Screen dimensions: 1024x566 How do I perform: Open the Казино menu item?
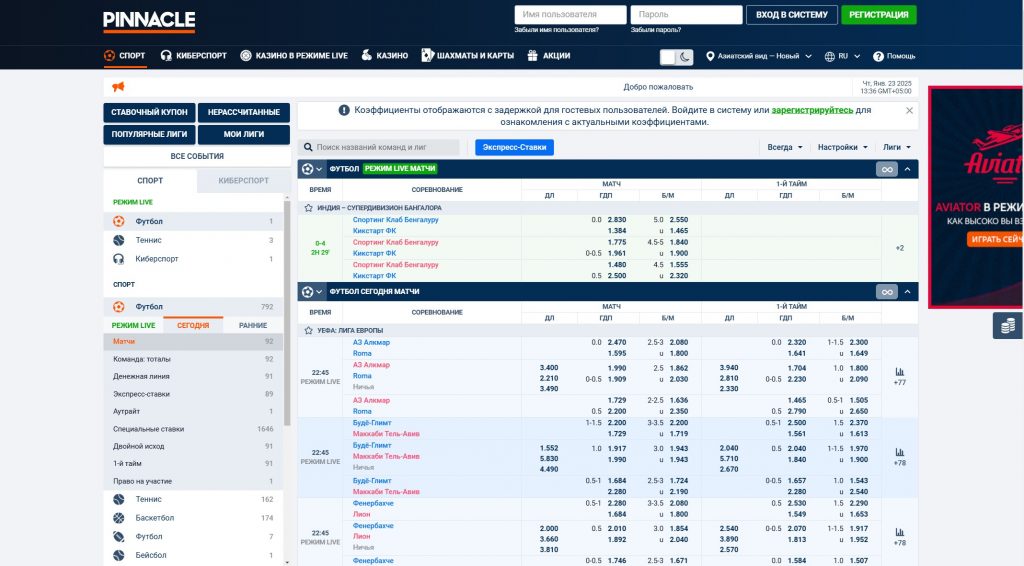(385, 55)
